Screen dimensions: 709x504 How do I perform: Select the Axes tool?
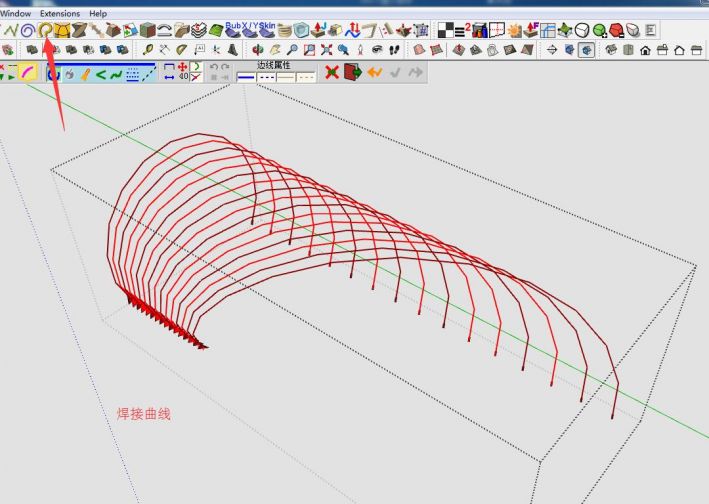click(x=216, y=49)
